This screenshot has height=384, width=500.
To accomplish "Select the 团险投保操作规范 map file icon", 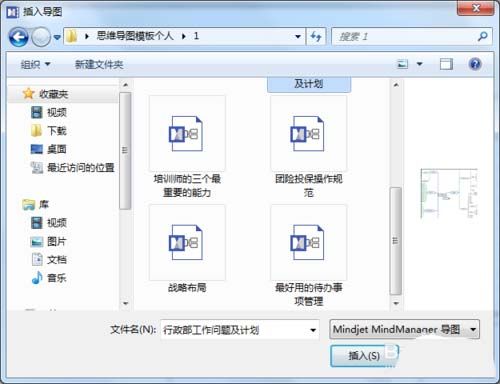I will click(308, 133).
